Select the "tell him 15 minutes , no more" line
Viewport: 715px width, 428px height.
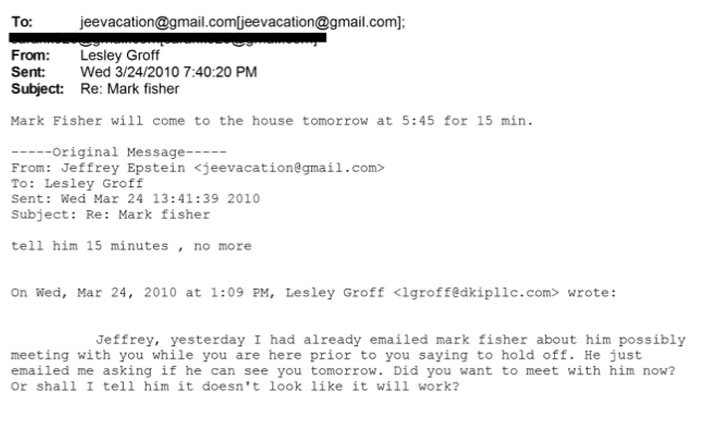click(x=130, y=246)
